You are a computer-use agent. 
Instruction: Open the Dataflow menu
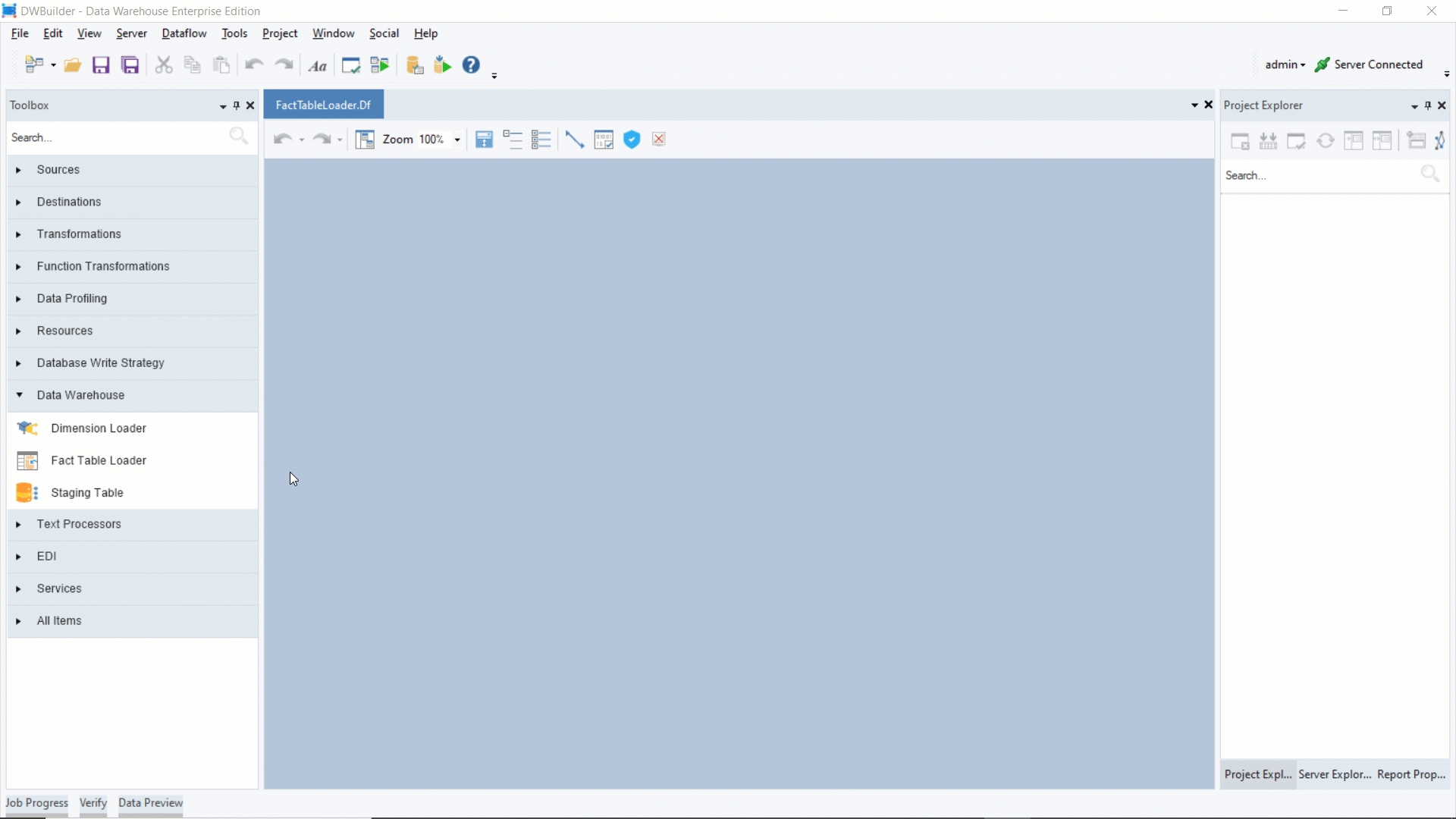[184, 33]
